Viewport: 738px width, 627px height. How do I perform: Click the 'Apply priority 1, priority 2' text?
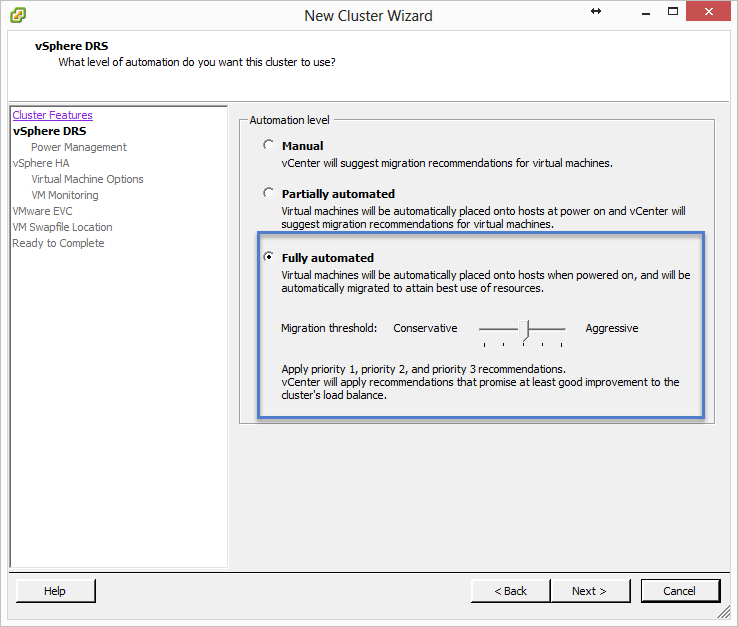(424, 369)
